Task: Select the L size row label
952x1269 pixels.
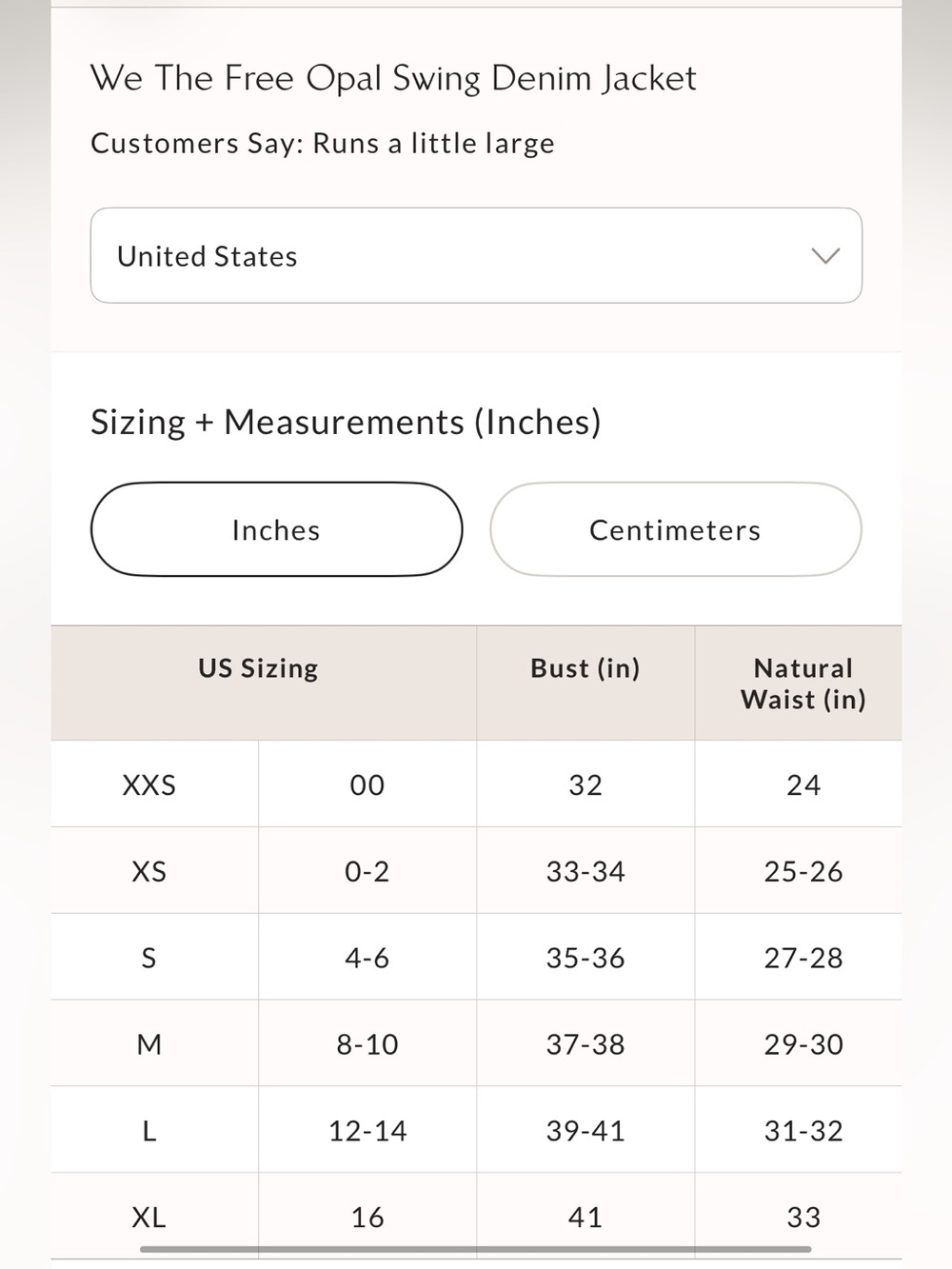Action: tap(149, 1131)
